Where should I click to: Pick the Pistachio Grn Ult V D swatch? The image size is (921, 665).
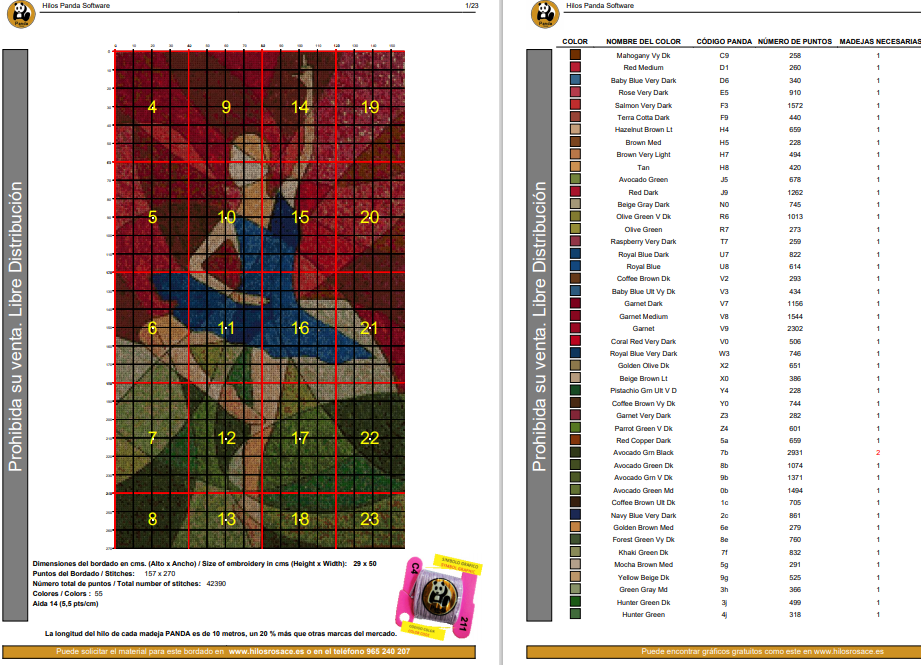pos(575,391)
